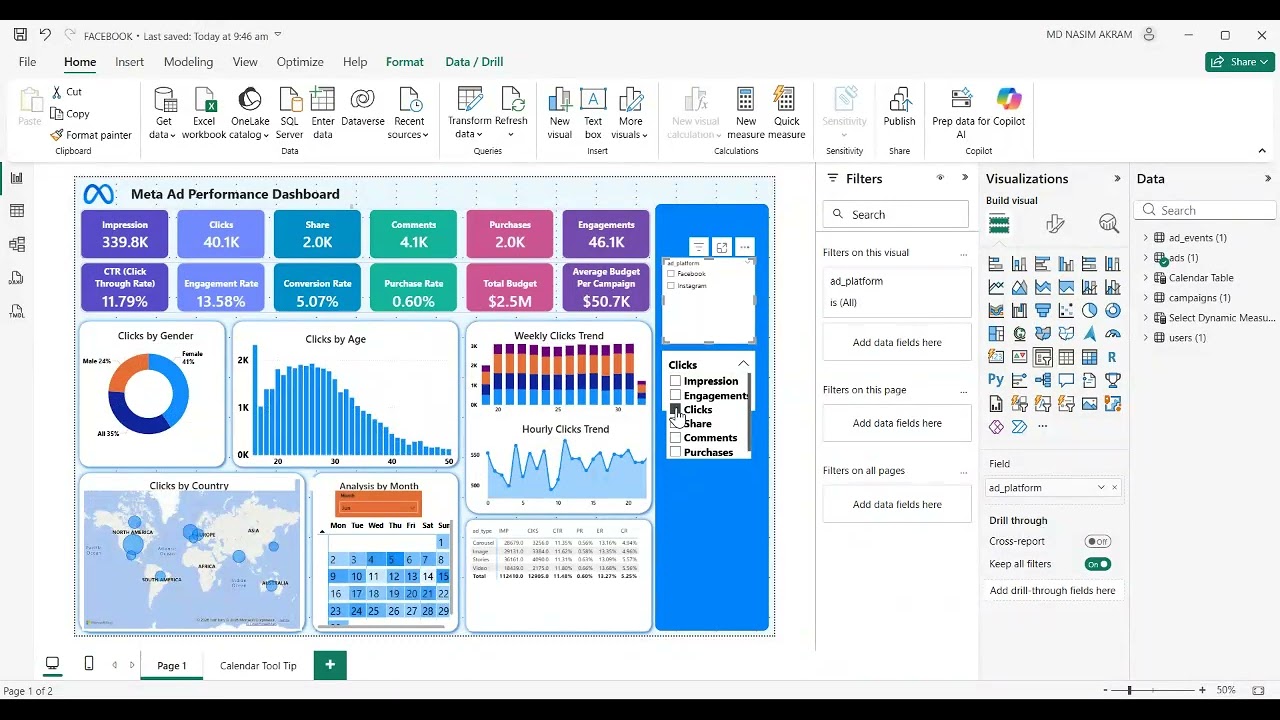1280x720 pixels.
Task: Expand the users table
Action: click(1146, 338)
